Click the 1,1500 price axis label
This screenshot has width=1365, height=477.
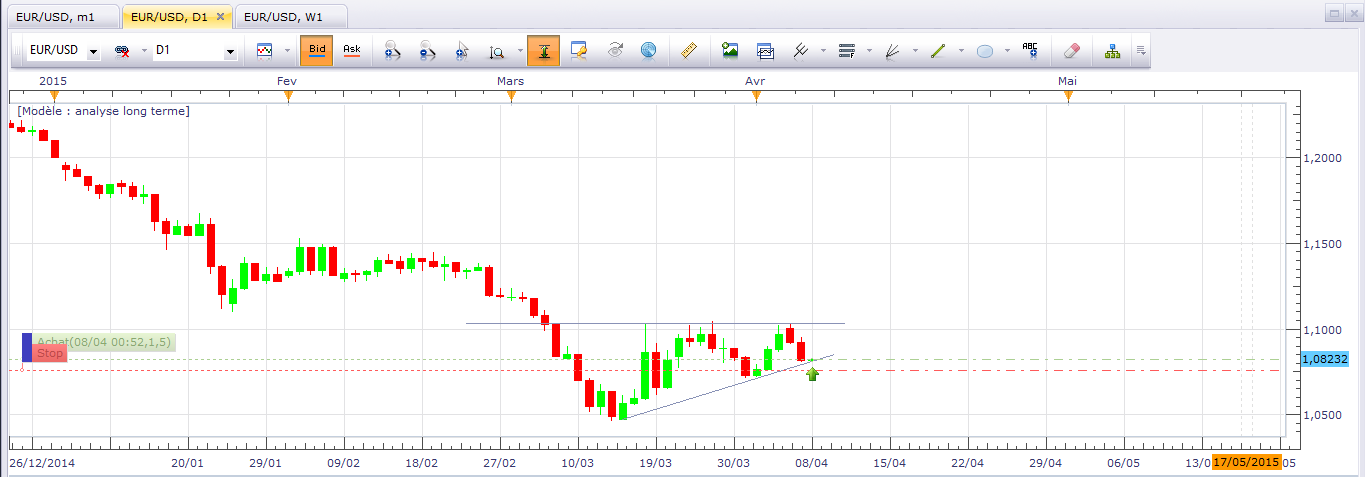1324,244
